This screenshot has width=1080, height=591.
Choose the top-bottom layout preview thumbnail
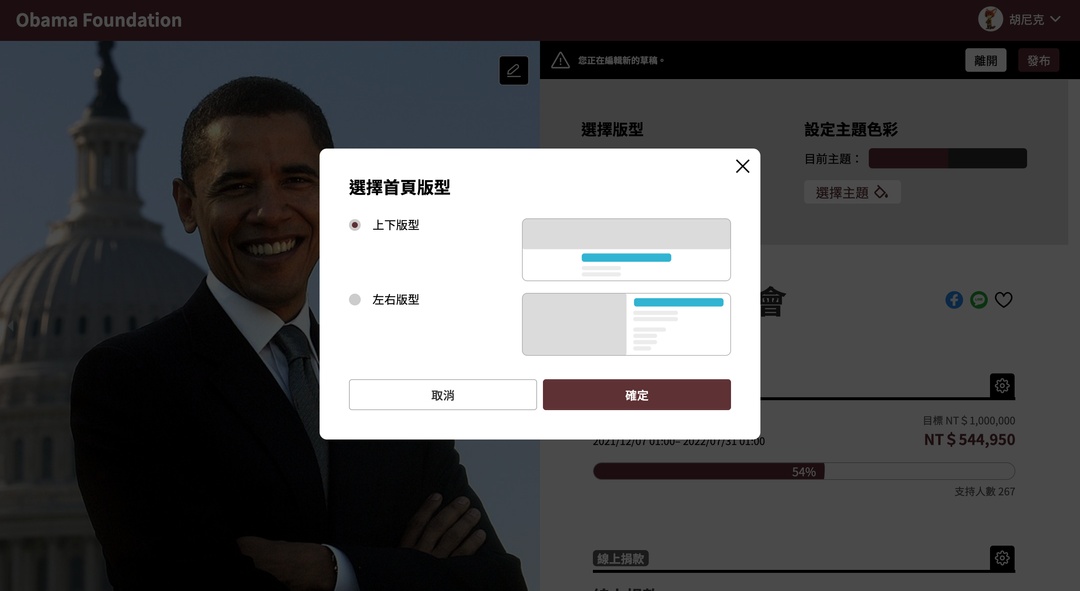[x=626, y=249]
